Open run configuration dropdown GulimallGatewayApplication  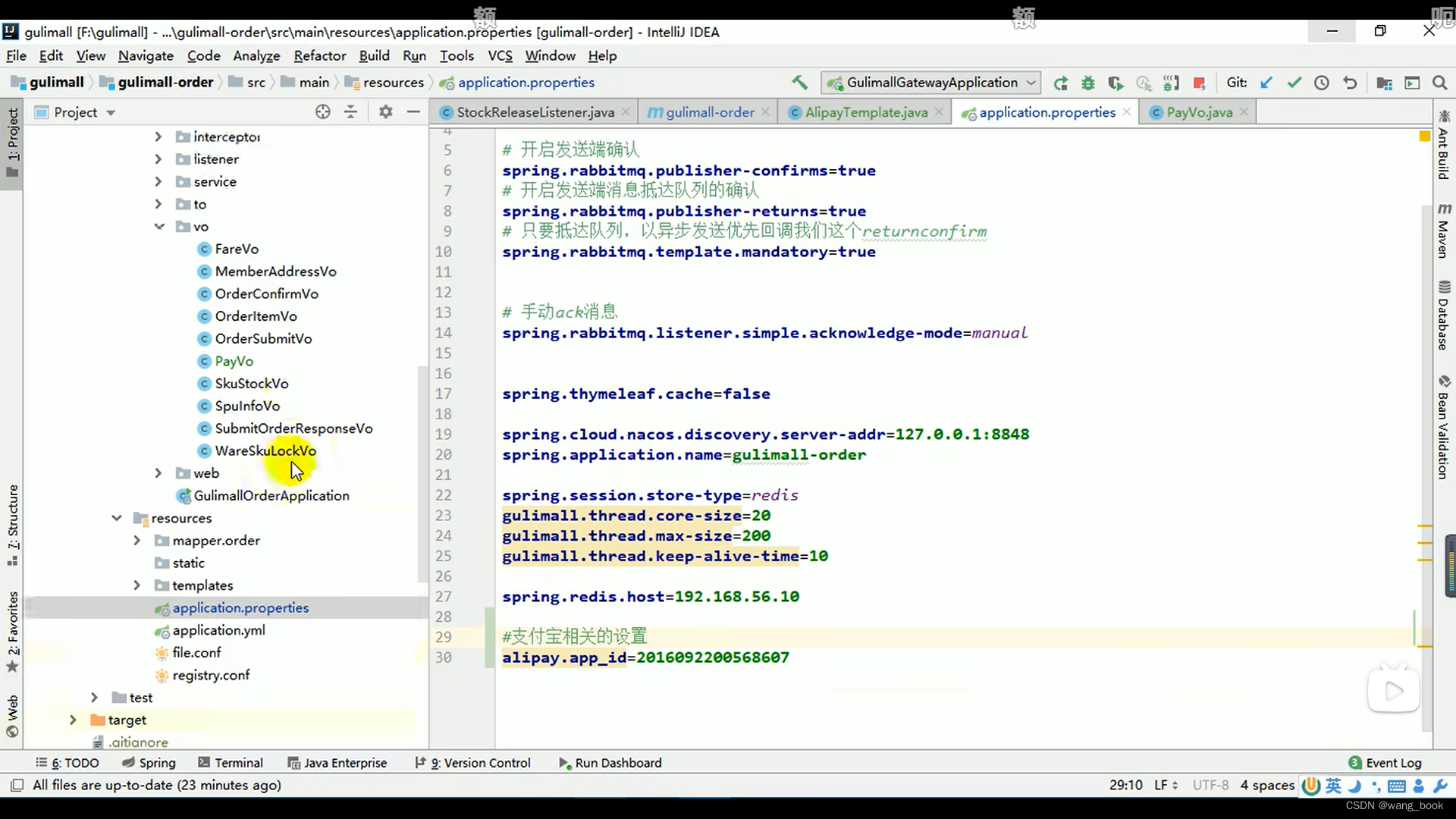931,83
